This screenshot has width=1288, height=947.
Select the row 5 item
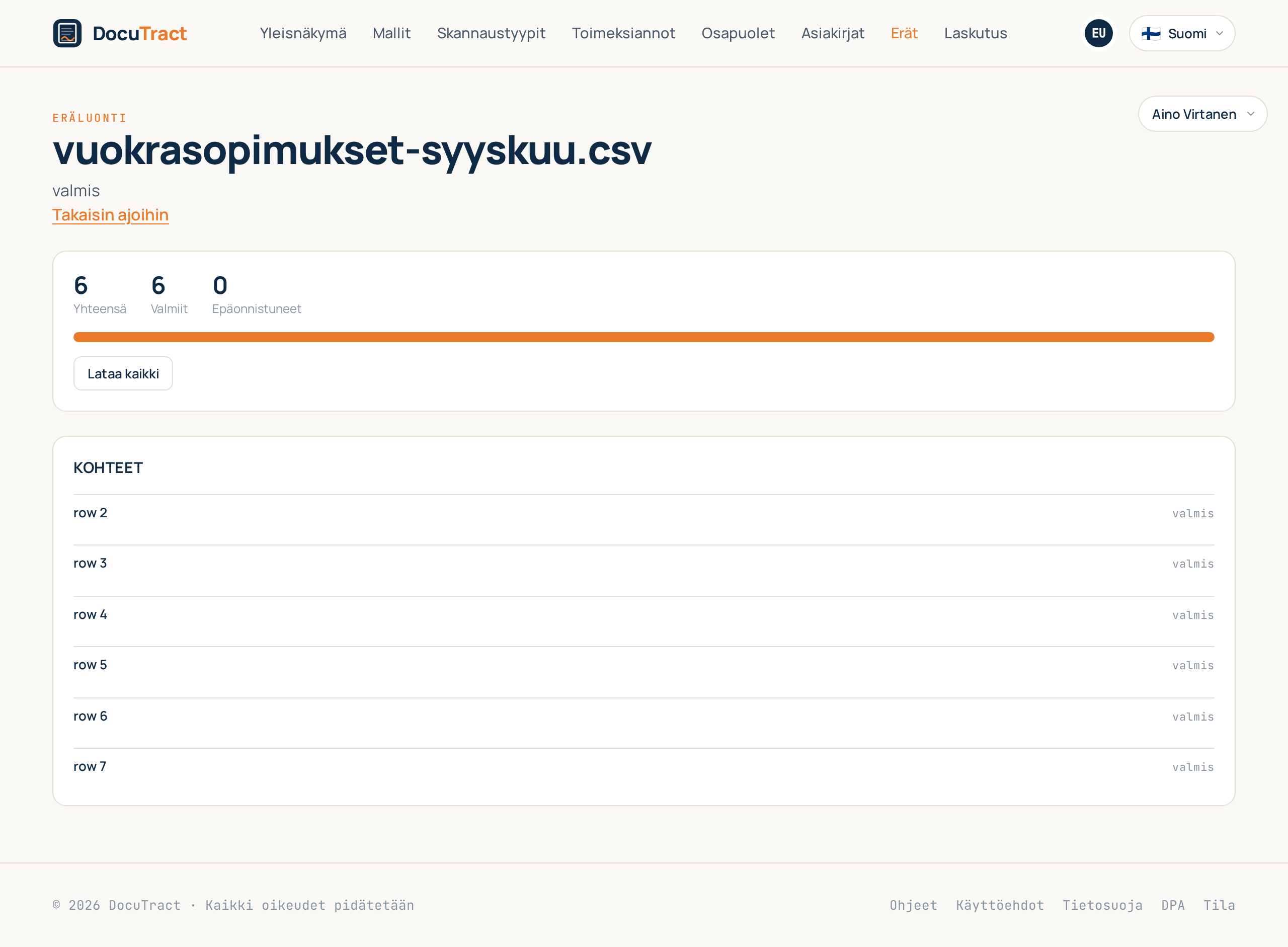(x=643, y=672)
